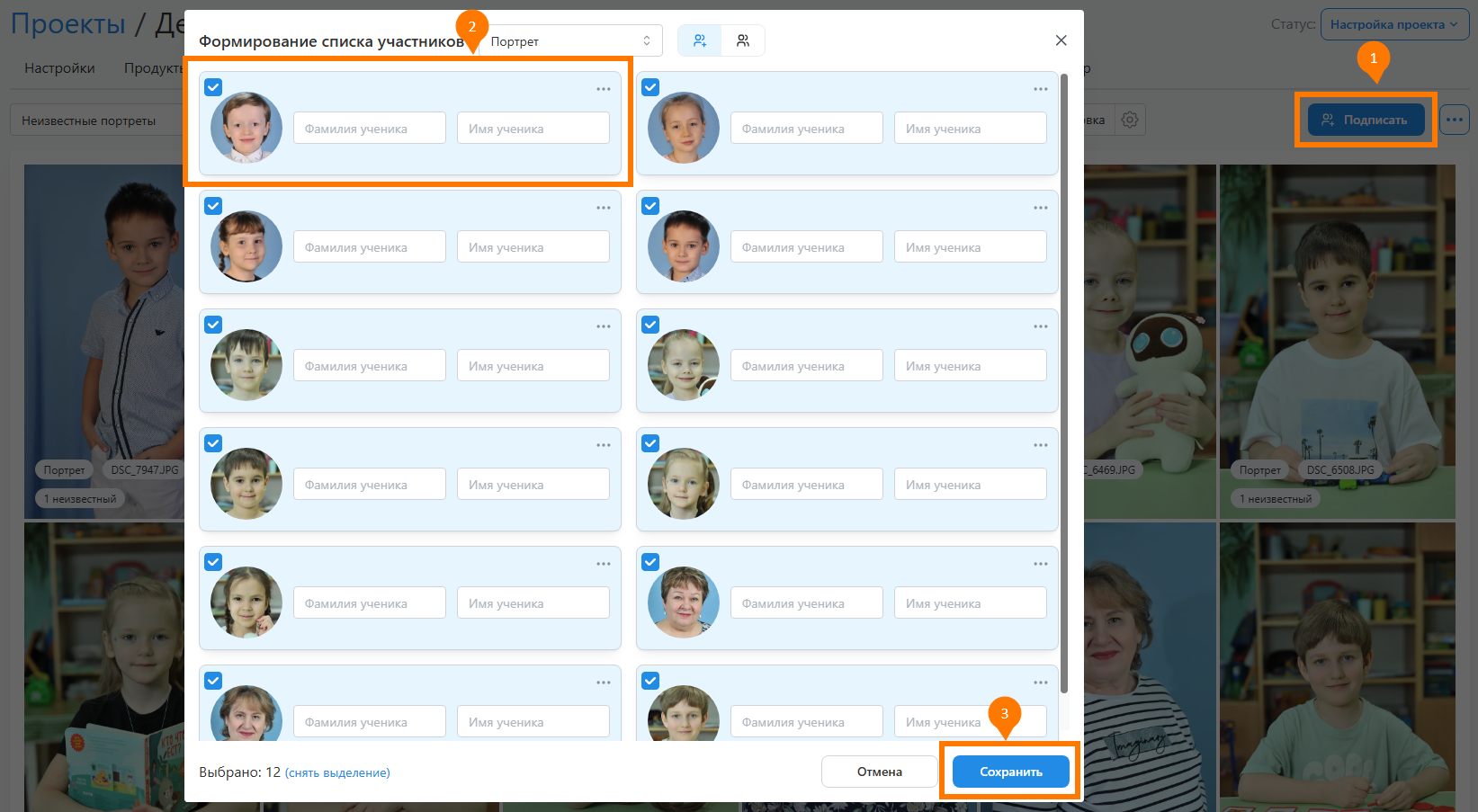Switch to group view icon in dialog header

coord(743,41)
